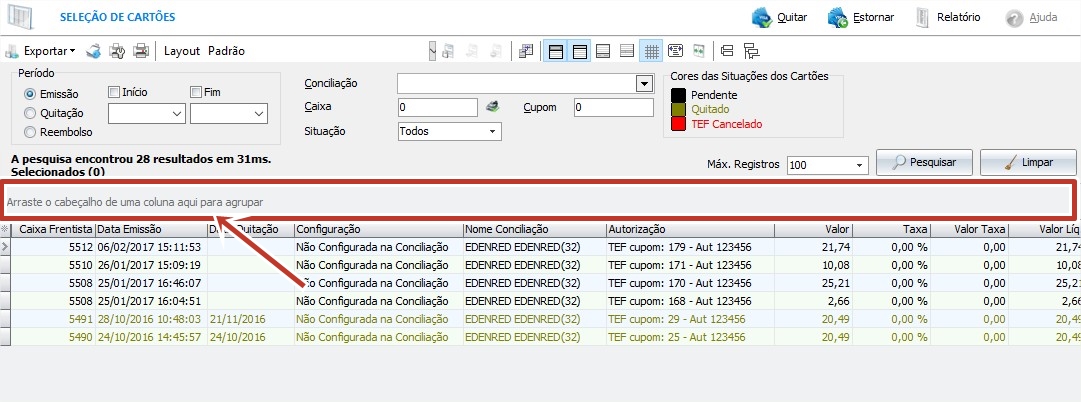Click the Cupom input field
The image size is (1081, 402).
tap(613, 108)
